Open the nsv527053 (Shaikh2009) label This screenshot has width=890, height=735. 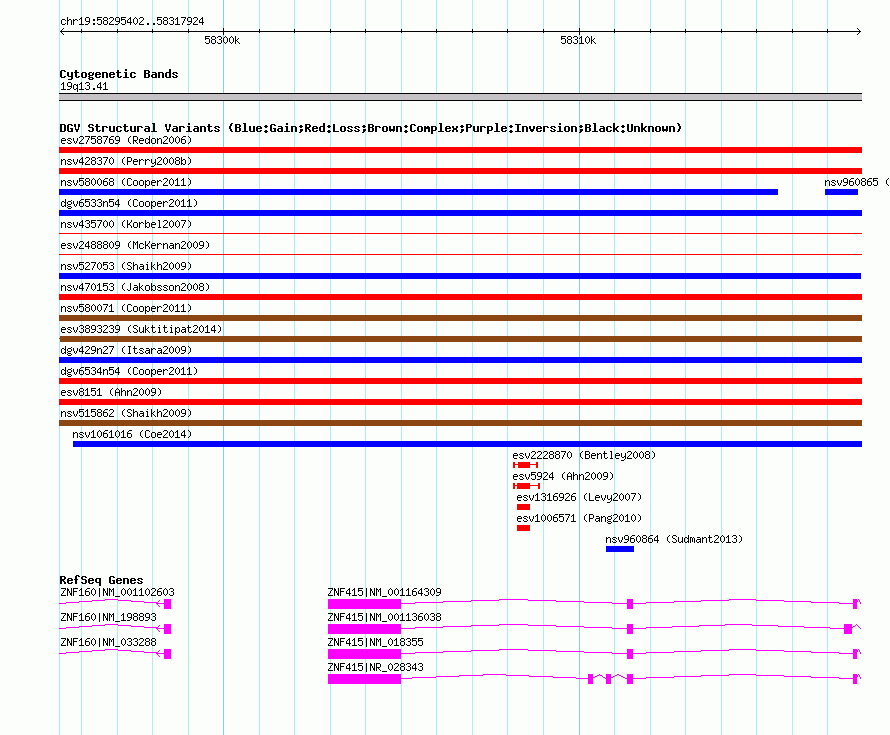126,266
